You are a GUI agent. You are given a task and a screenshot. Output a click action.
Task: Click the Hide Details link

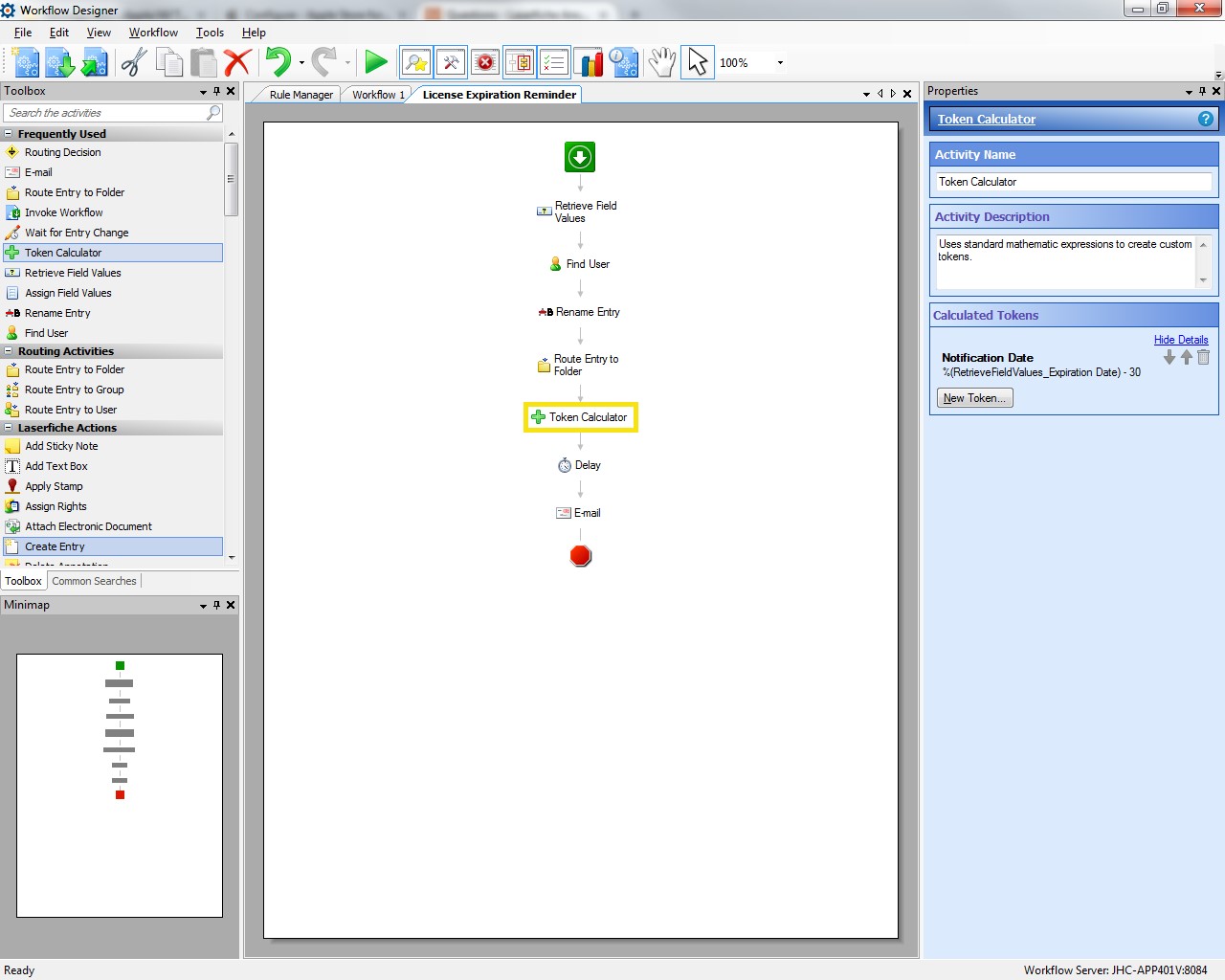tap(1180, 340)
